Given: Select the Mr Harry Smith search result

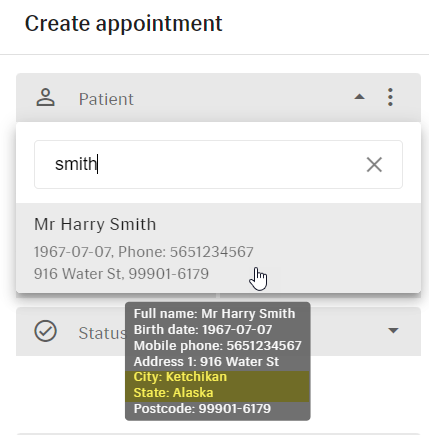Looking at the screenshot, I should click(x=218, y=248).
